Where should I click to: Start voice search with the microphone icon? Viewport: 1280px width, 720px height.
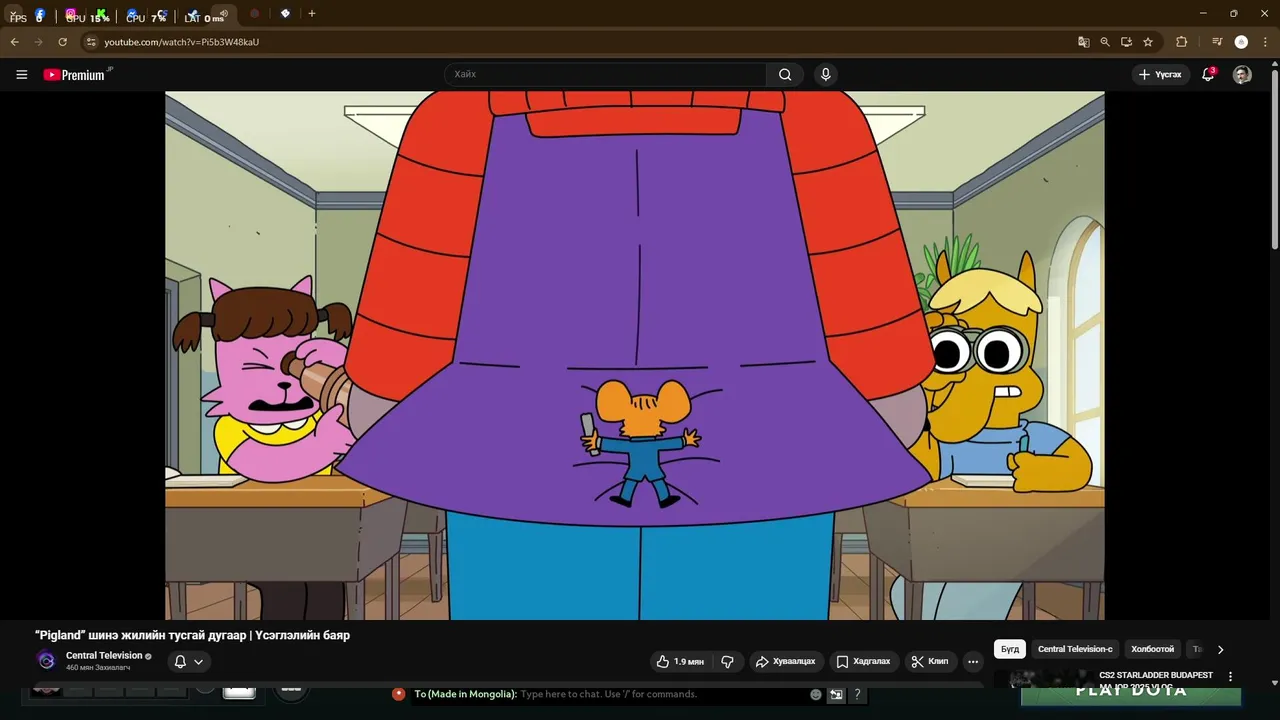pos(825,74)
